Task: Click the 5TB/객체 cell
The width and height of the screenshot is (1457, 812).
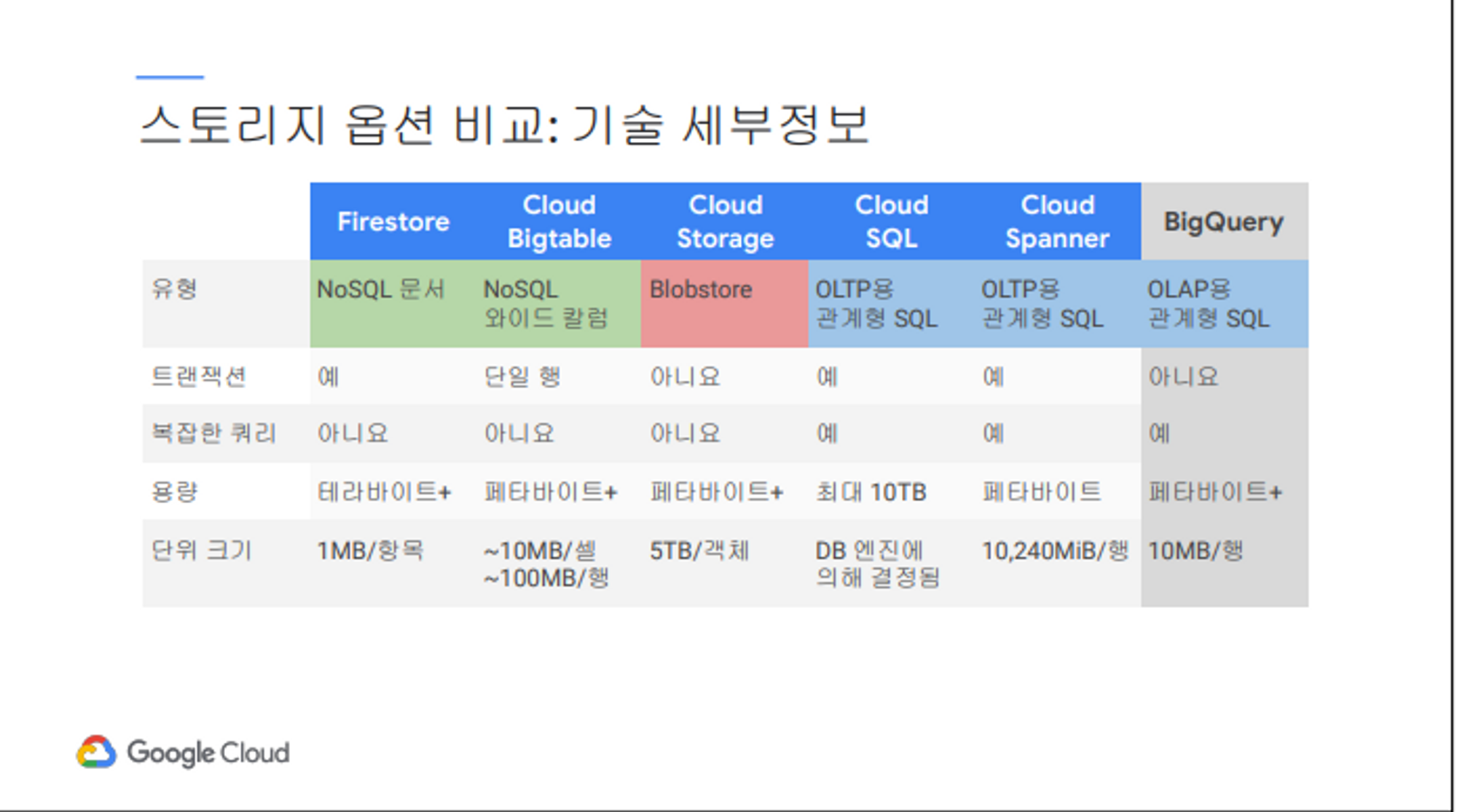Action: [699, 551]
